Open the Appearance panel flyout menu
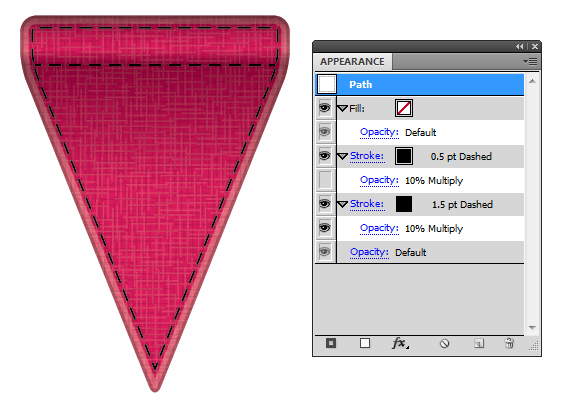 coord(530,62)
